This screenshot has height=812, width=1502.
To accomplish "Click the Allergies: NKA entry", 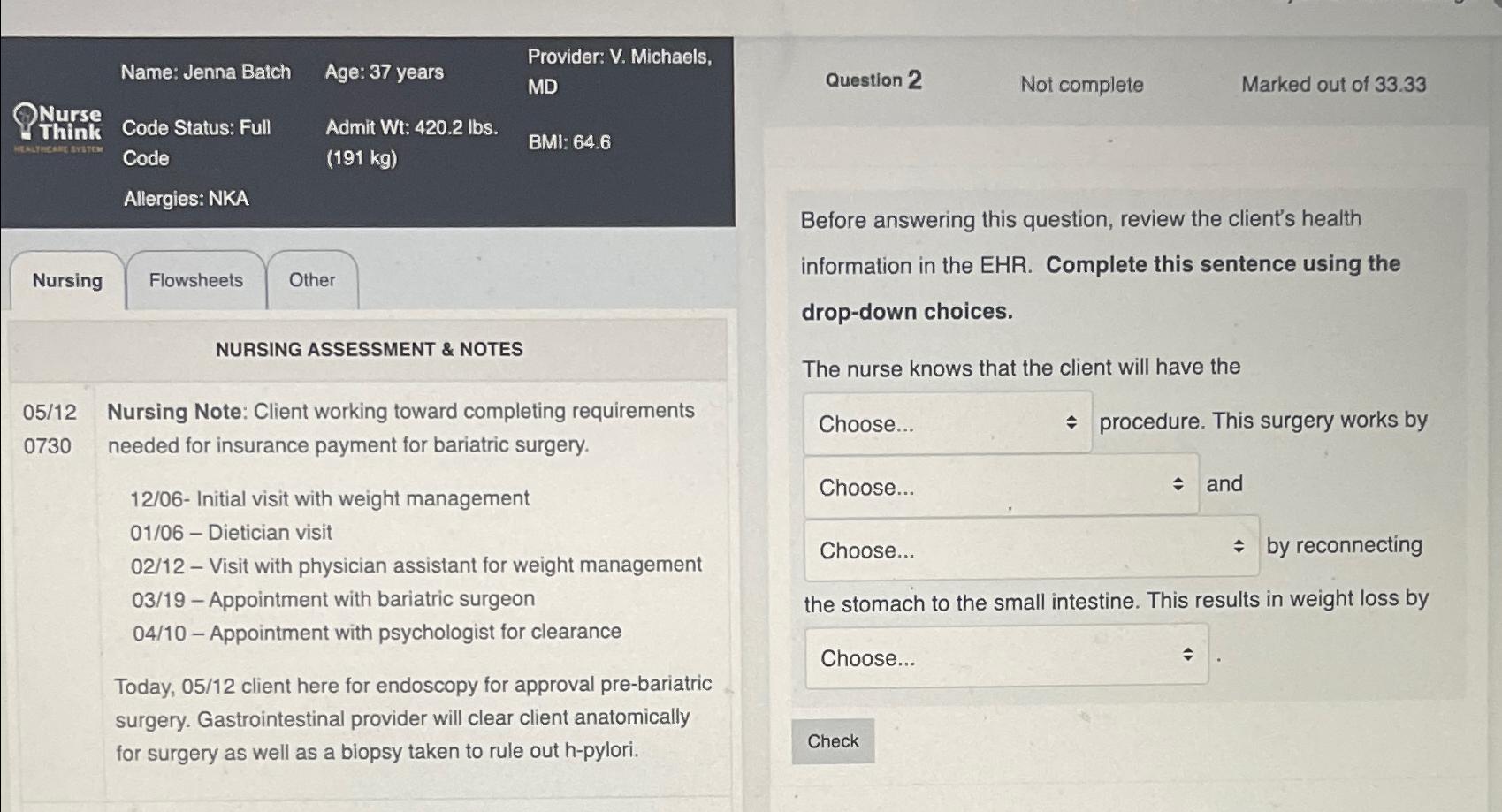I will click(185, 199).
